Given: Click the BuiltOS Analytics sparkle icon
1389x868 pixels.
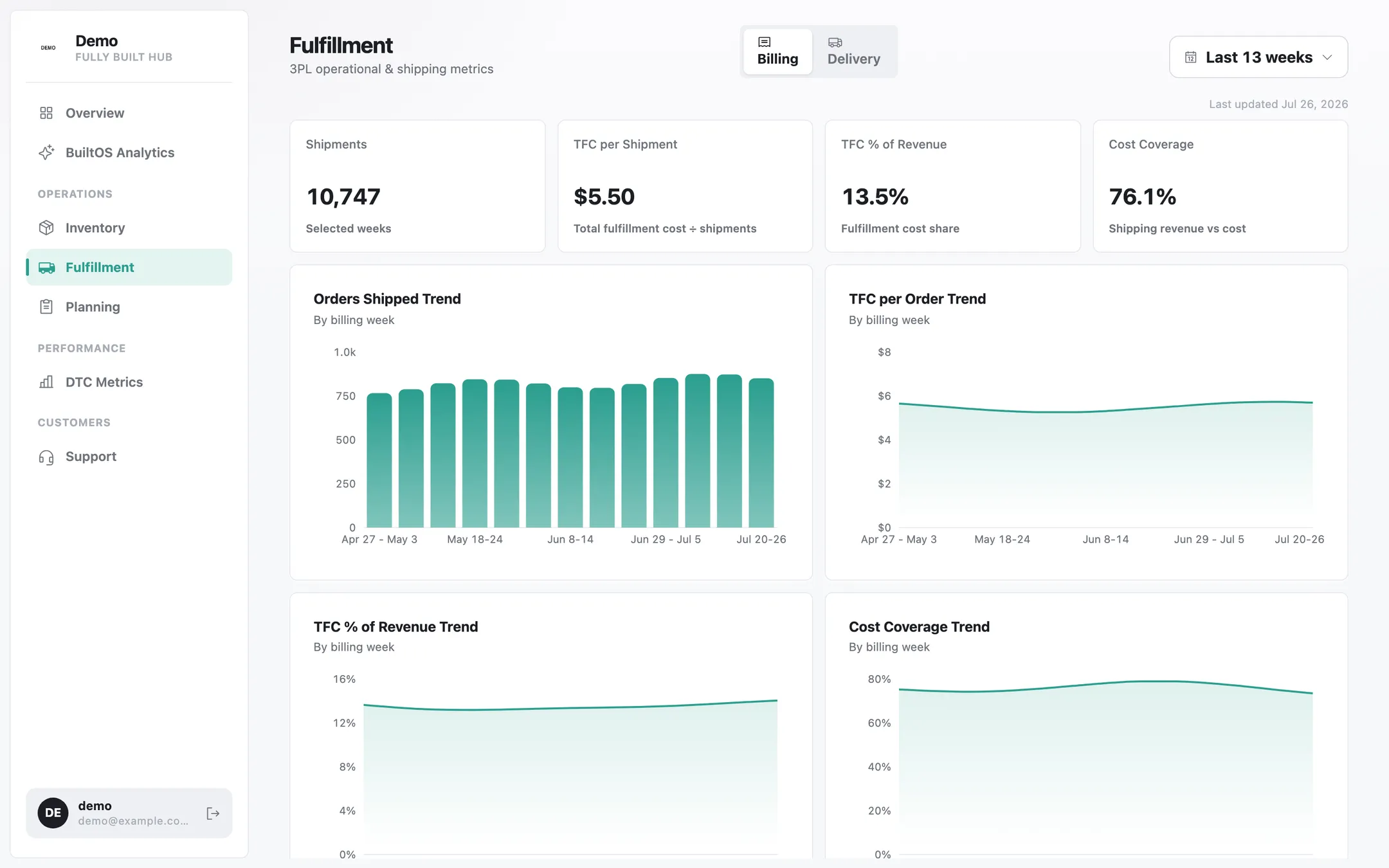Looking at the screenshot, I should point(46,152).
